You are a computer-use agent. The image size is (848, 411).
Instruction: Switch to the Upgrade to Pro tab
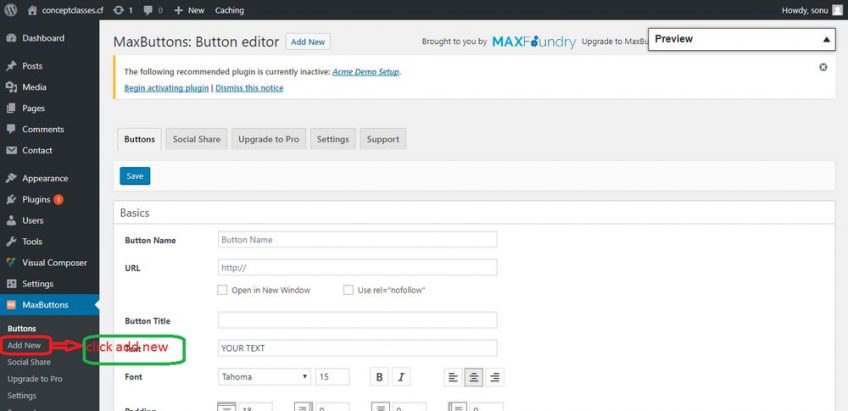pyautogui.click(x=269, y=139)
